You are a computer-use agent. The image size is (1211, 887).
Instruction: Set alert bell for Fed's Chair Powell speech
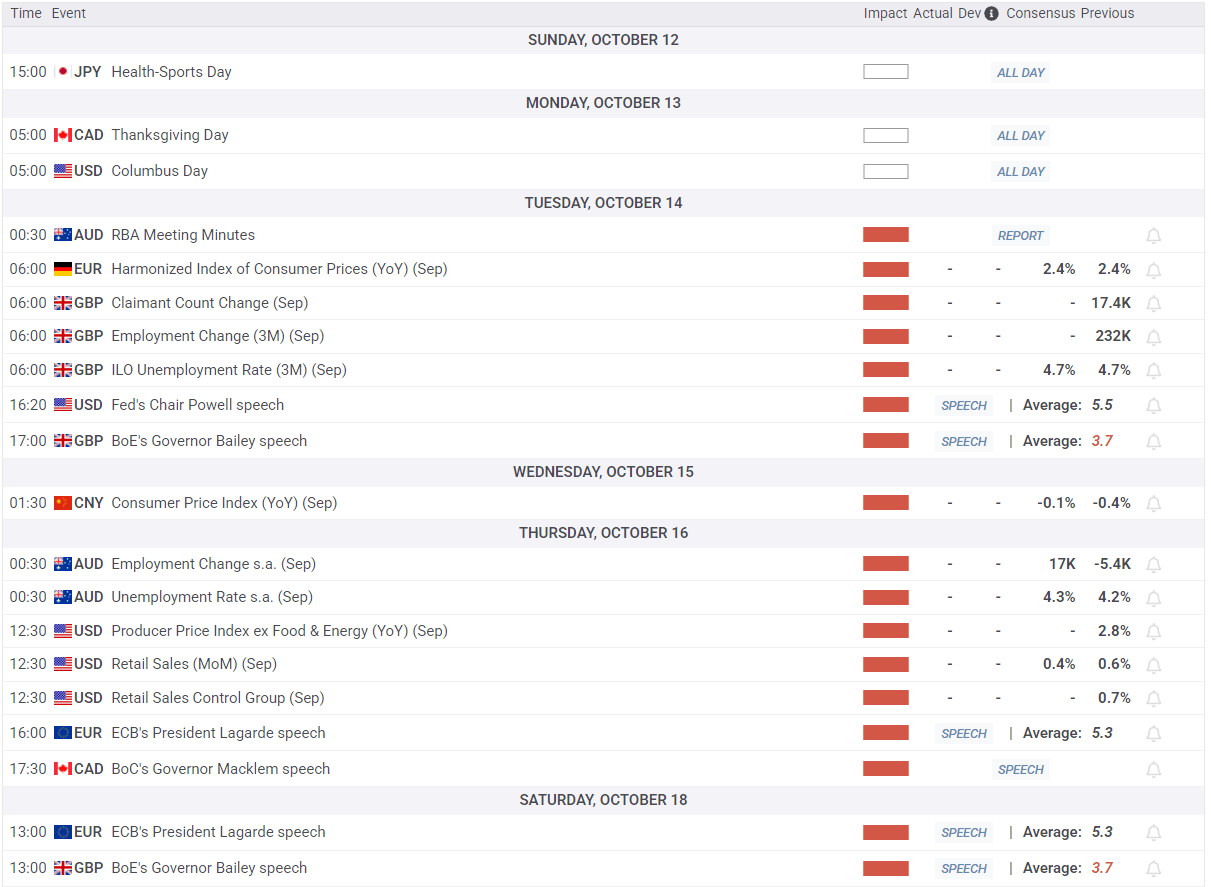pos(1153,406)
